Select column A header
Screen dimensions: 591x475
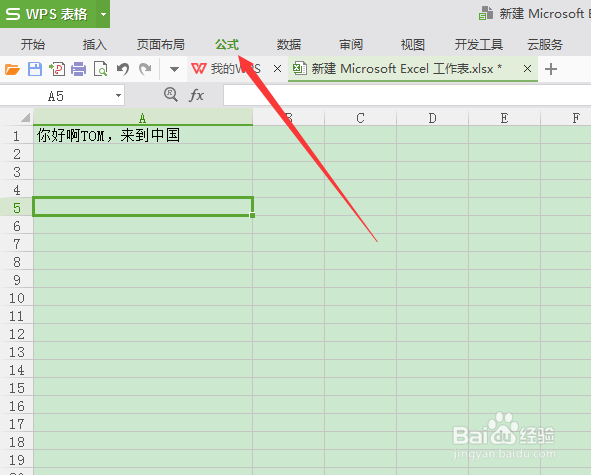pyautogui.click(x=142, y=118)
